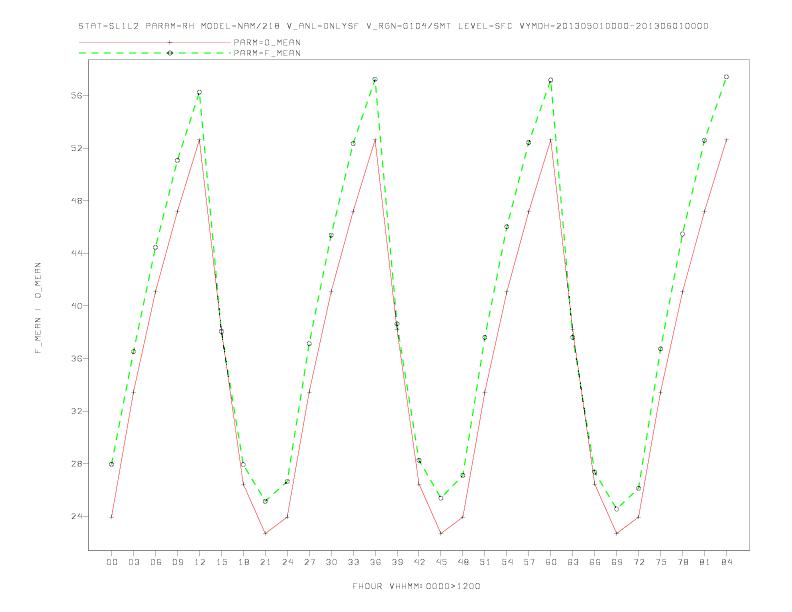Click the F_MEAN circle data point at hour 12
792x612 pixels.
[x=200, y=92]
